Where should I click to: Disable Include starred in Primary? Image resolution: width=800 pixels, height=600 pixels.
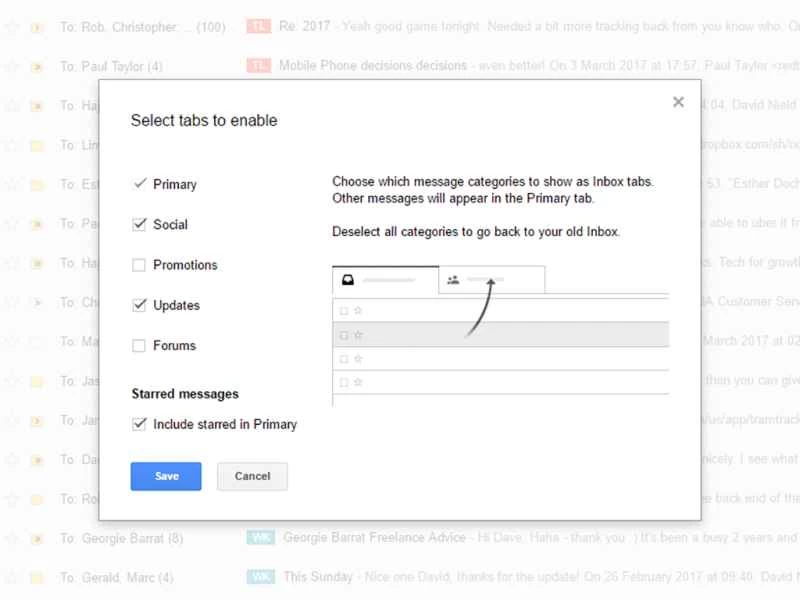coord(140,424)
